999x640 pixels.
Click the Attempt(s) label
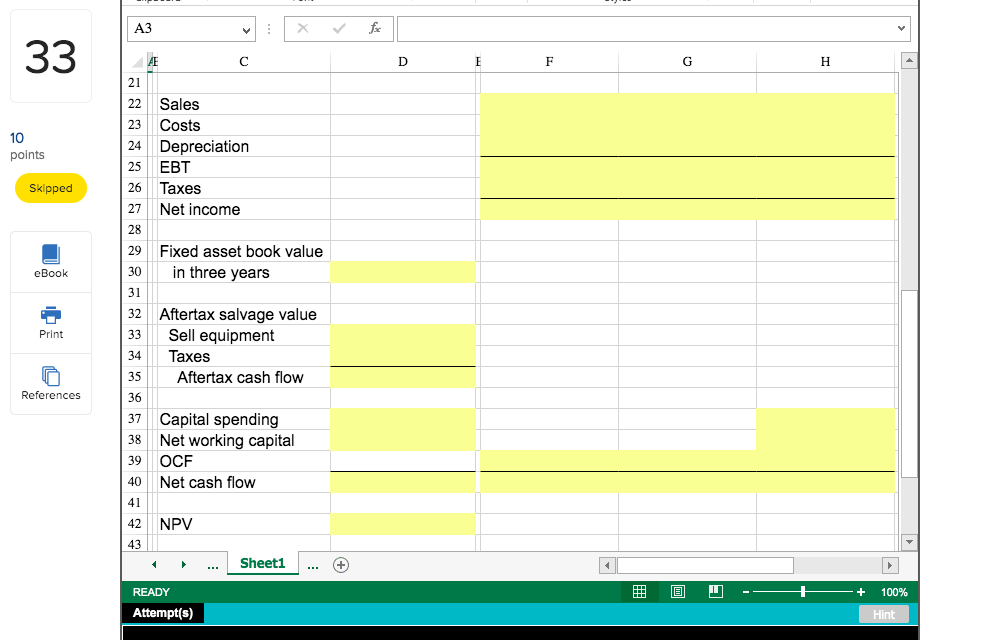coord(162,611)
